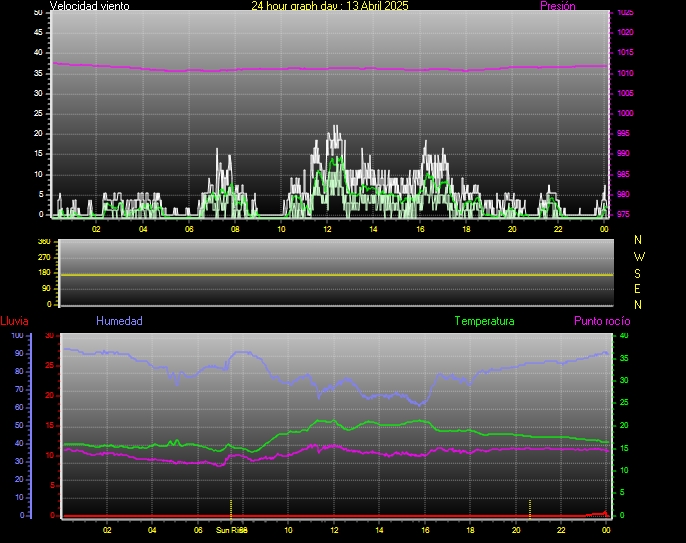Screen dimensions: 686x543
Task: Click the 45 value on the wind speed axis
Action: point(38,32)
